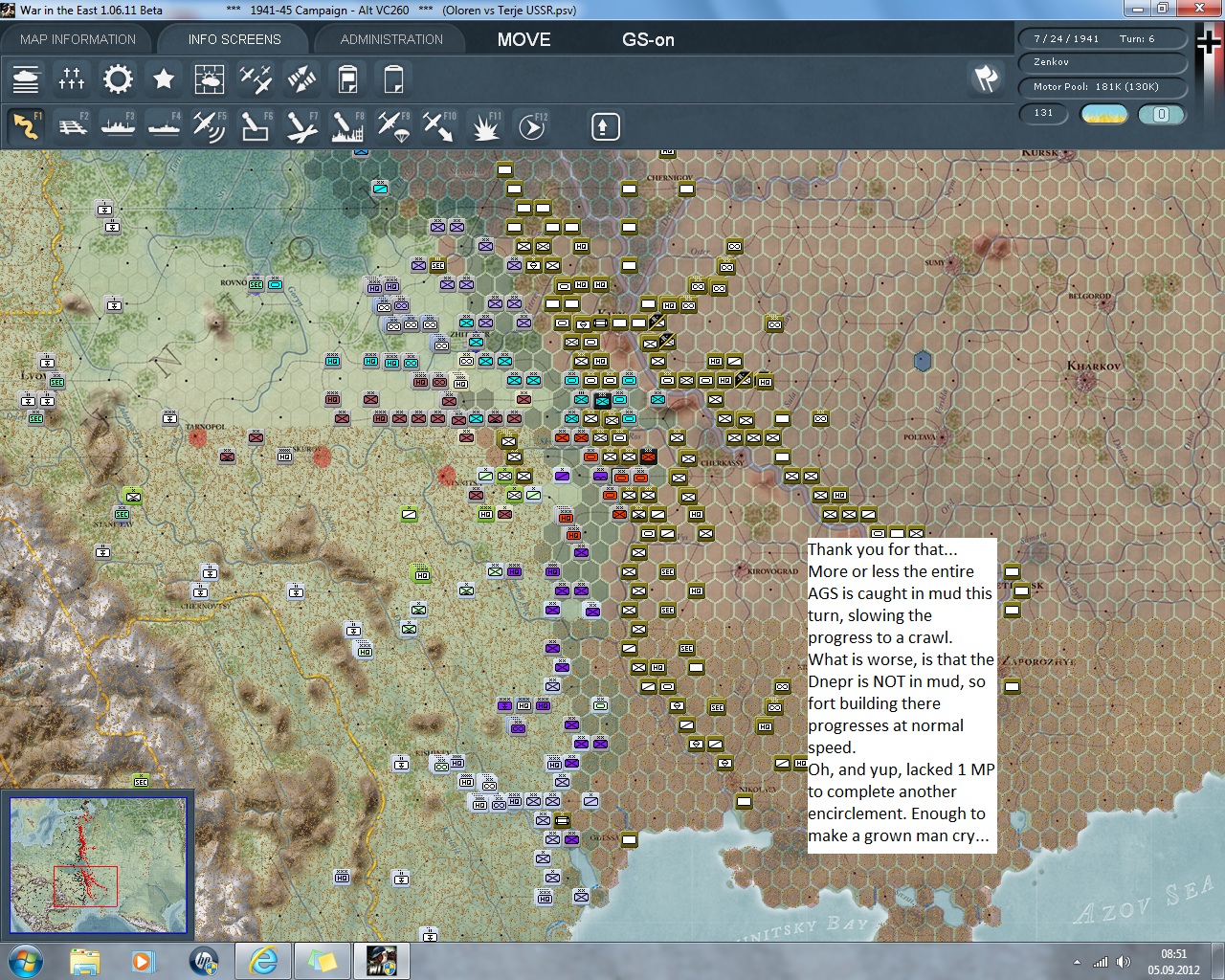The width and height of the screenshot is (1225, 980).
Task: Open the report icon with flag
Action: 347,78
